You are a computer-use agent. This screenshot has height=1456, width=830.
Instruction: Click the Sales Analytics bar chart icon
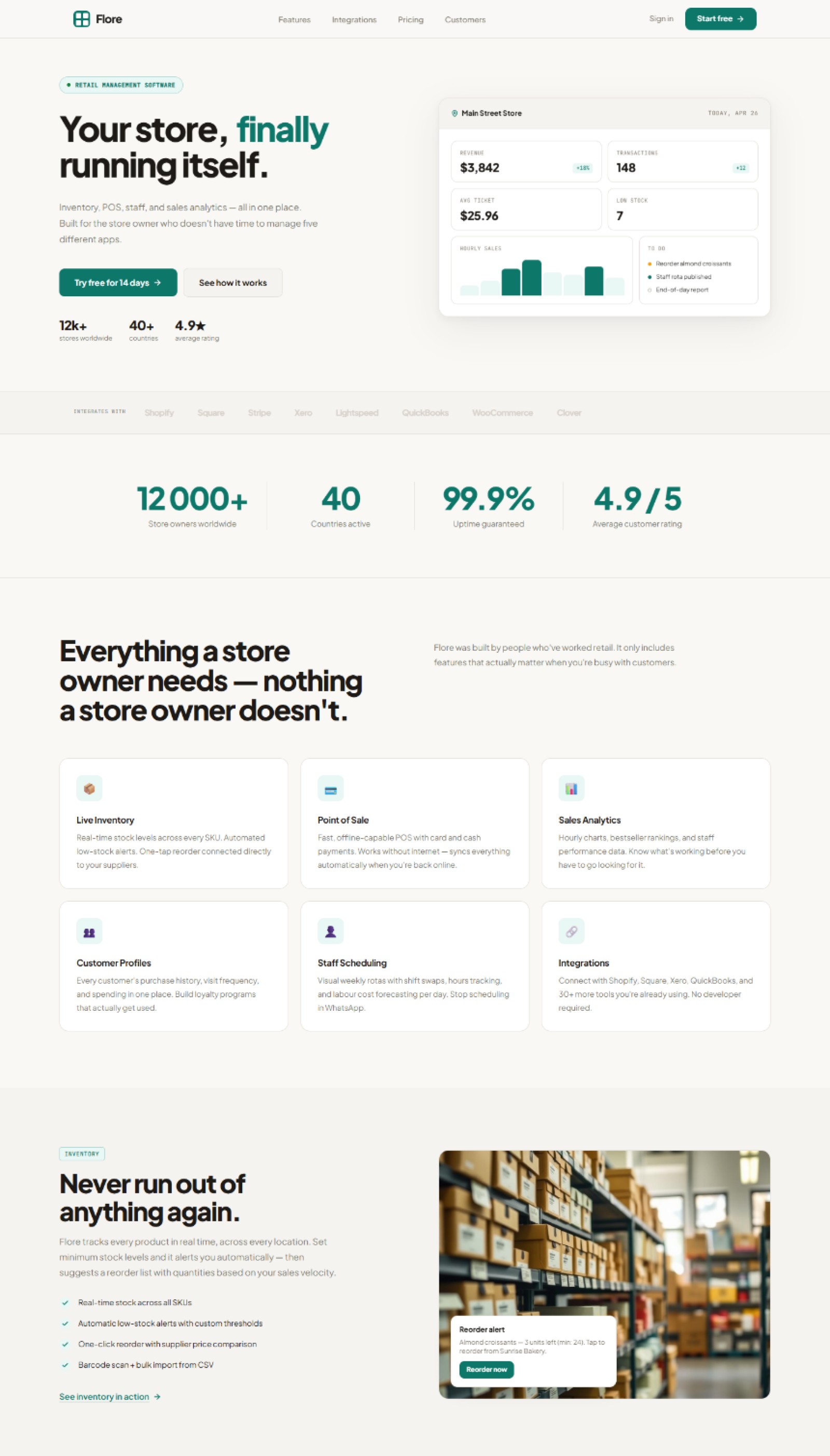(x=571, y=788)
